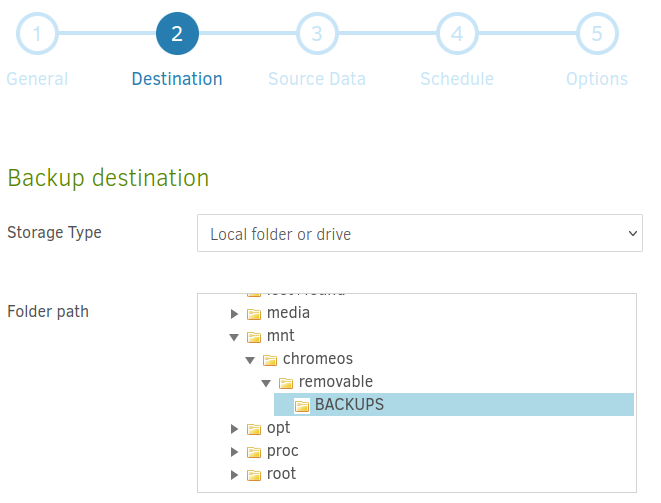
Task: Select the chromeos folder name
Action: [318, 359]
